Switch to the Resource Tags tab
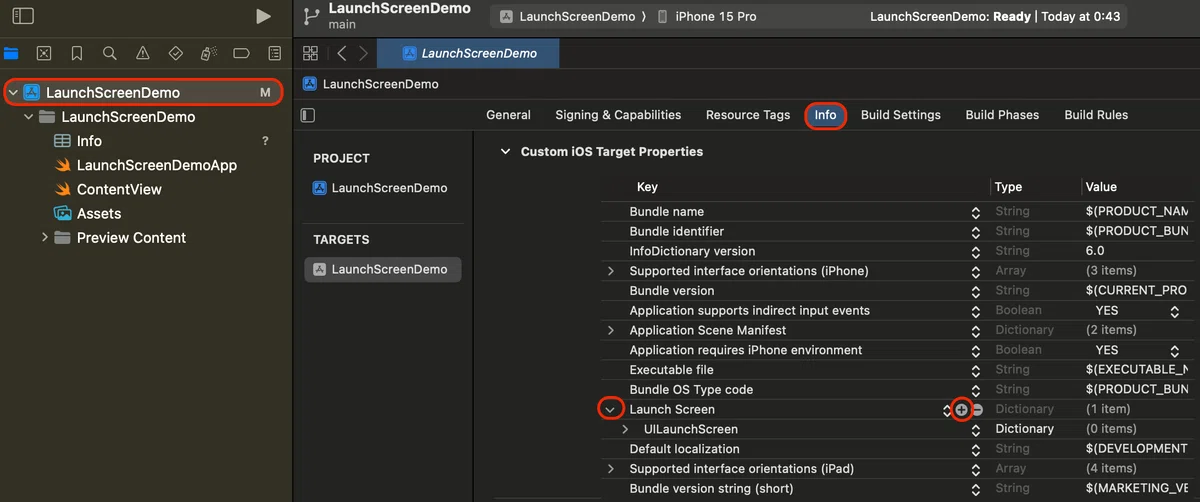 click(748, 115)
